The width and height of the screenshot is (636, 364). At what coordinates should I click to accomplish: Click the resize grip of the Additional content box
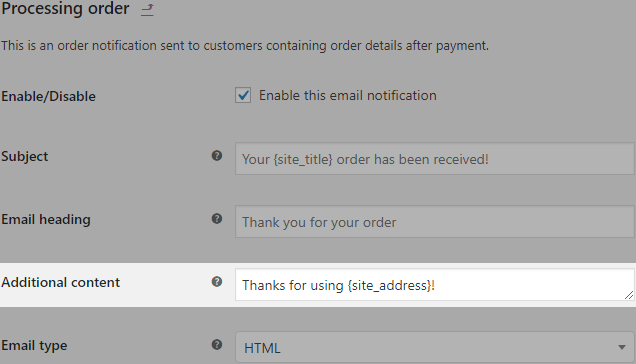coord(629,295)
